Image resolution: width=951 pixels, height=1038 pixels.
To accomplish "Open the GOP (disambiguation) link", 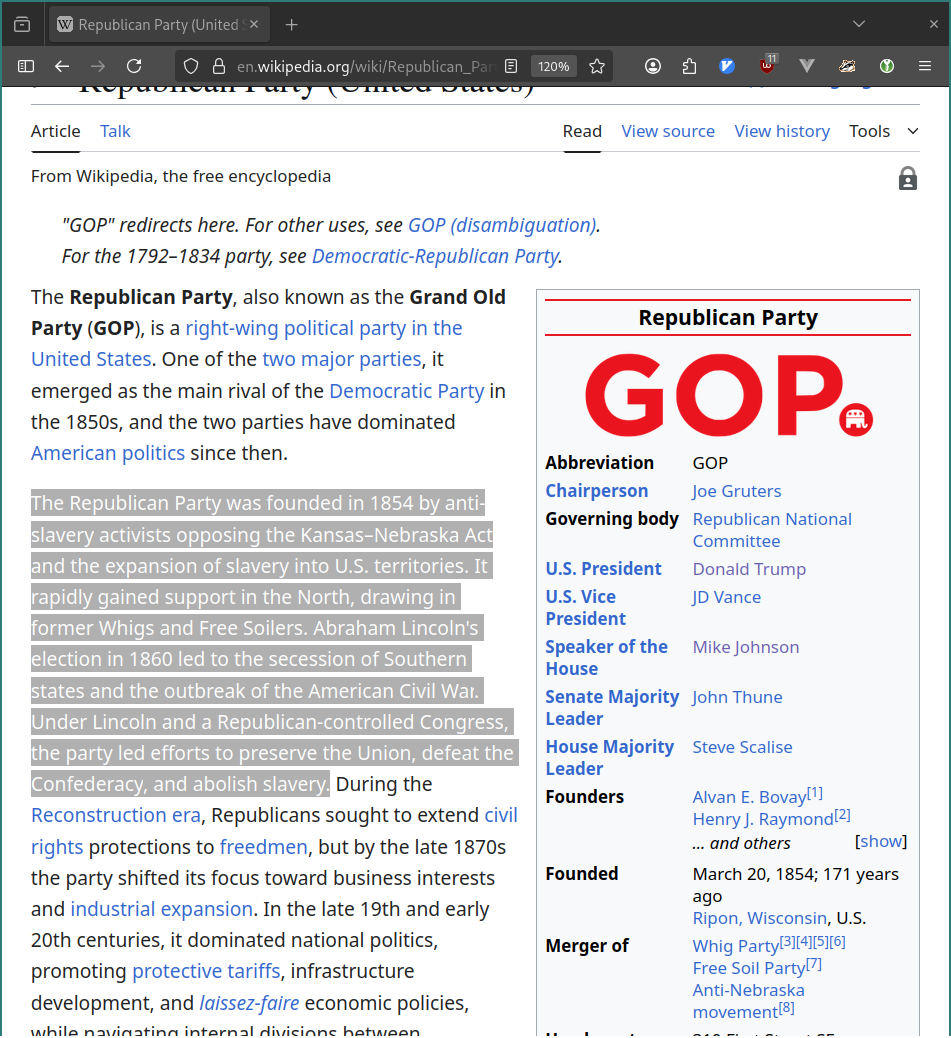I will [502, 225].
